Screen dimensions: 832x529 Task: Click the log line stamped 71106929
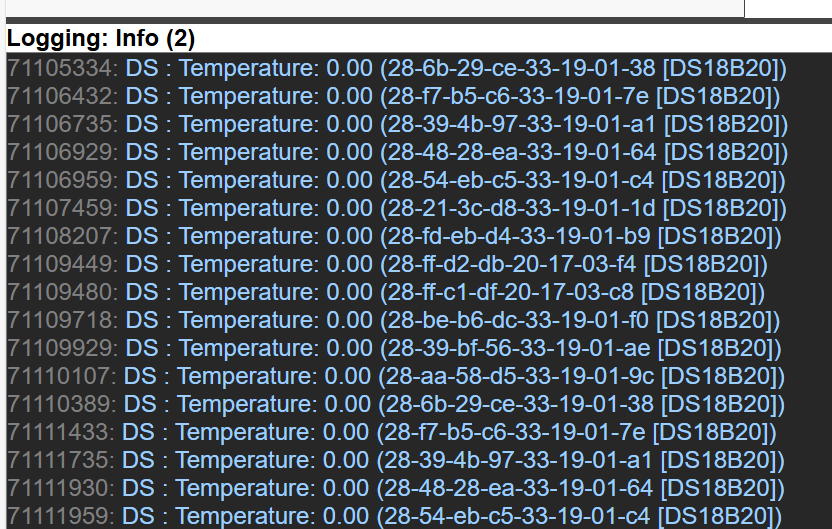pos(397,153)
